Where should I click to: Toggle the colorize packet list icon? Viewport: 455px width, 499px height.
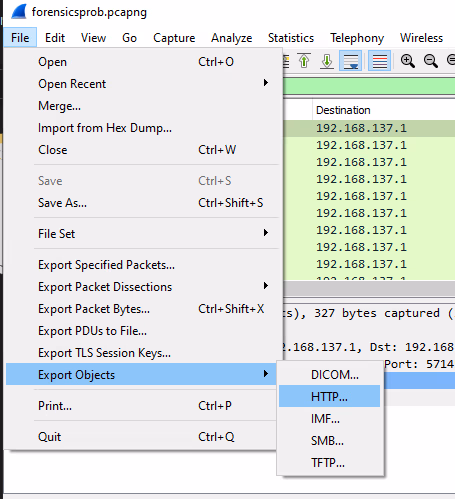coord(379,61)
